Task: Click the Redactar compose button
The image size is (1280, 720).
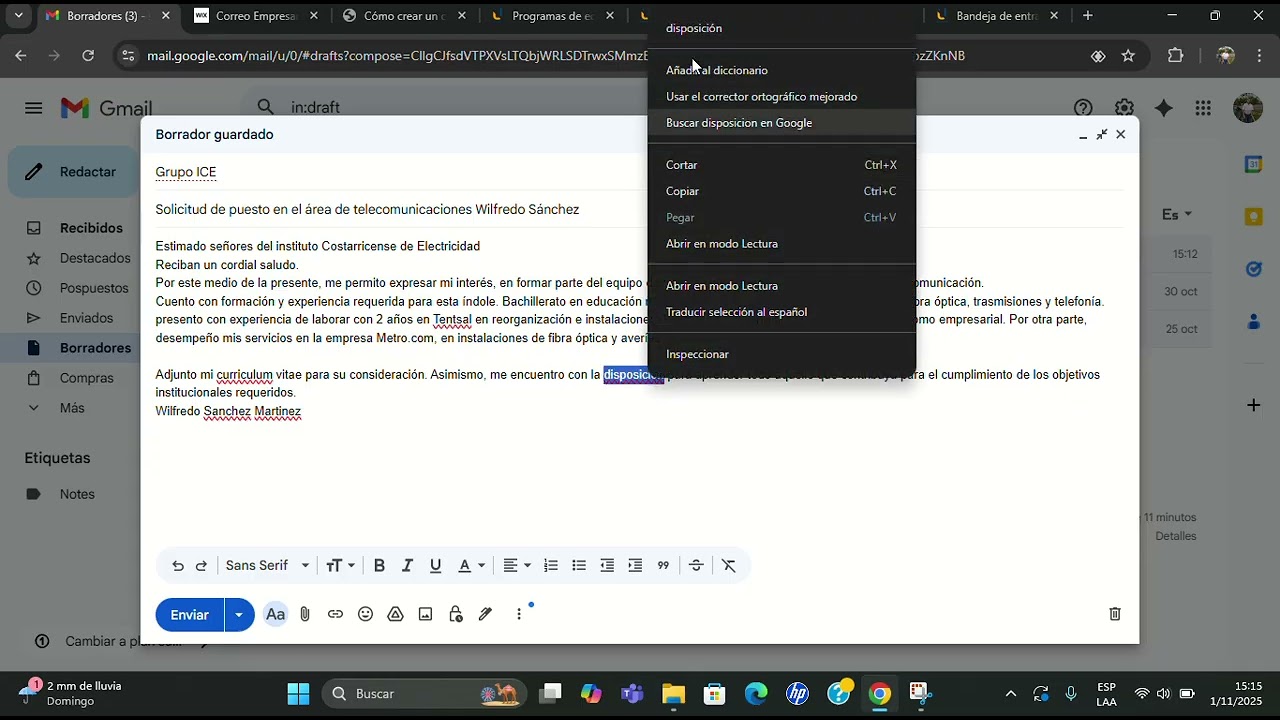Action: pyautogui.click(x=73, y=172)
